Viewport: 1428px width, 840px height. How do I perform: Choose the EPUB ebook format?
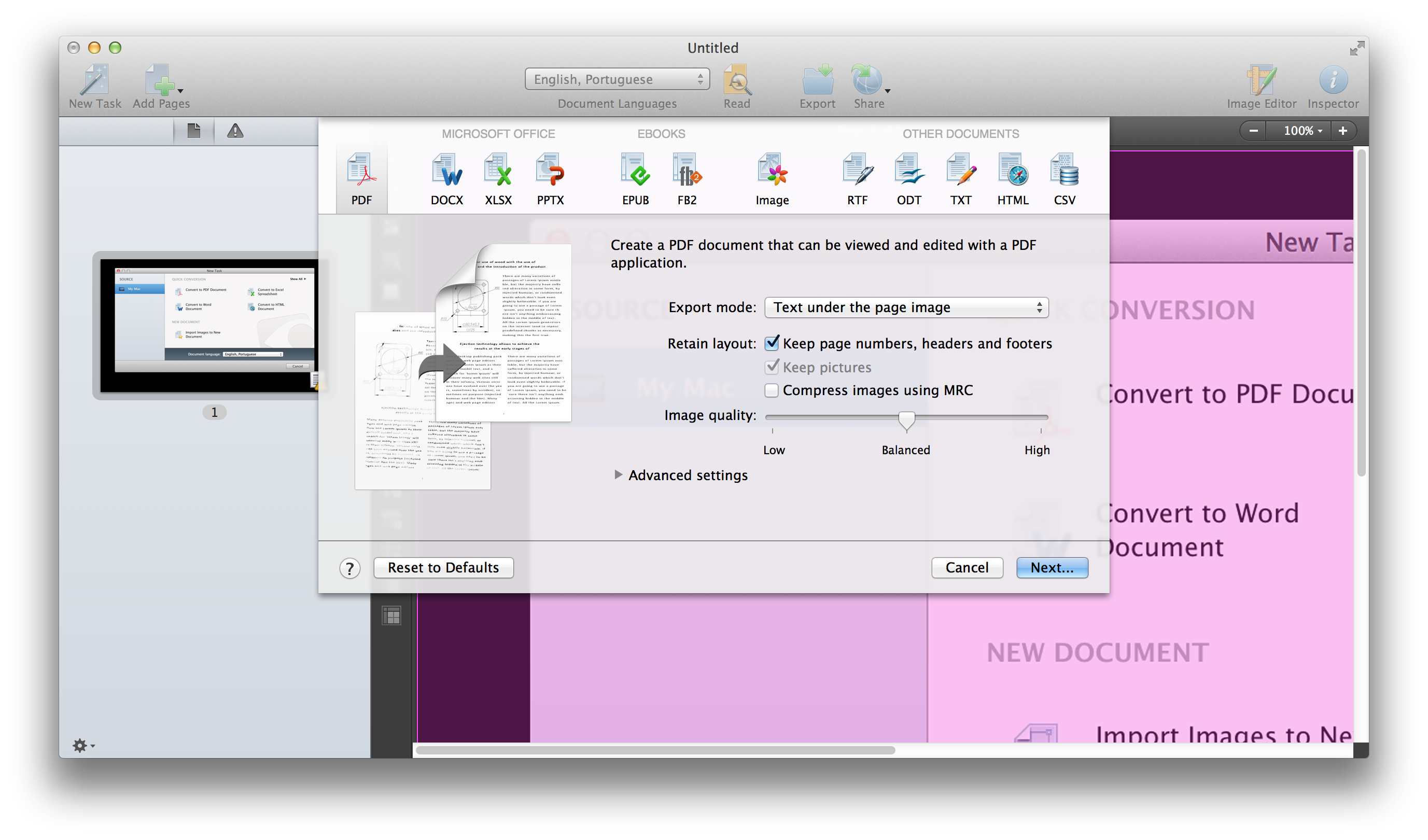point(635,179)
